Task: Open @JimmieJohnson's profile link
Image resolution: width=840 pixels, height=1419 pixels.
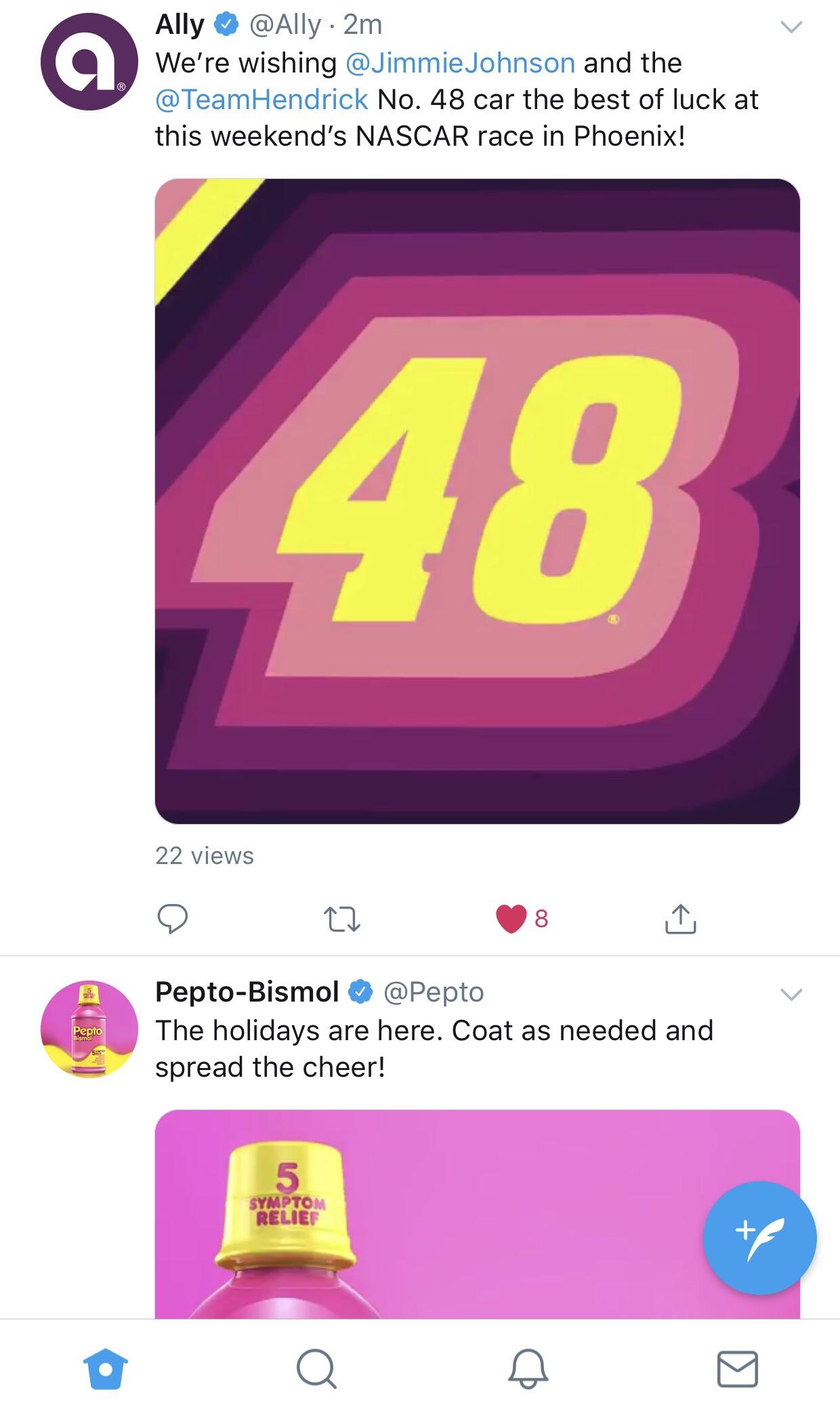Action: point(459,63)
